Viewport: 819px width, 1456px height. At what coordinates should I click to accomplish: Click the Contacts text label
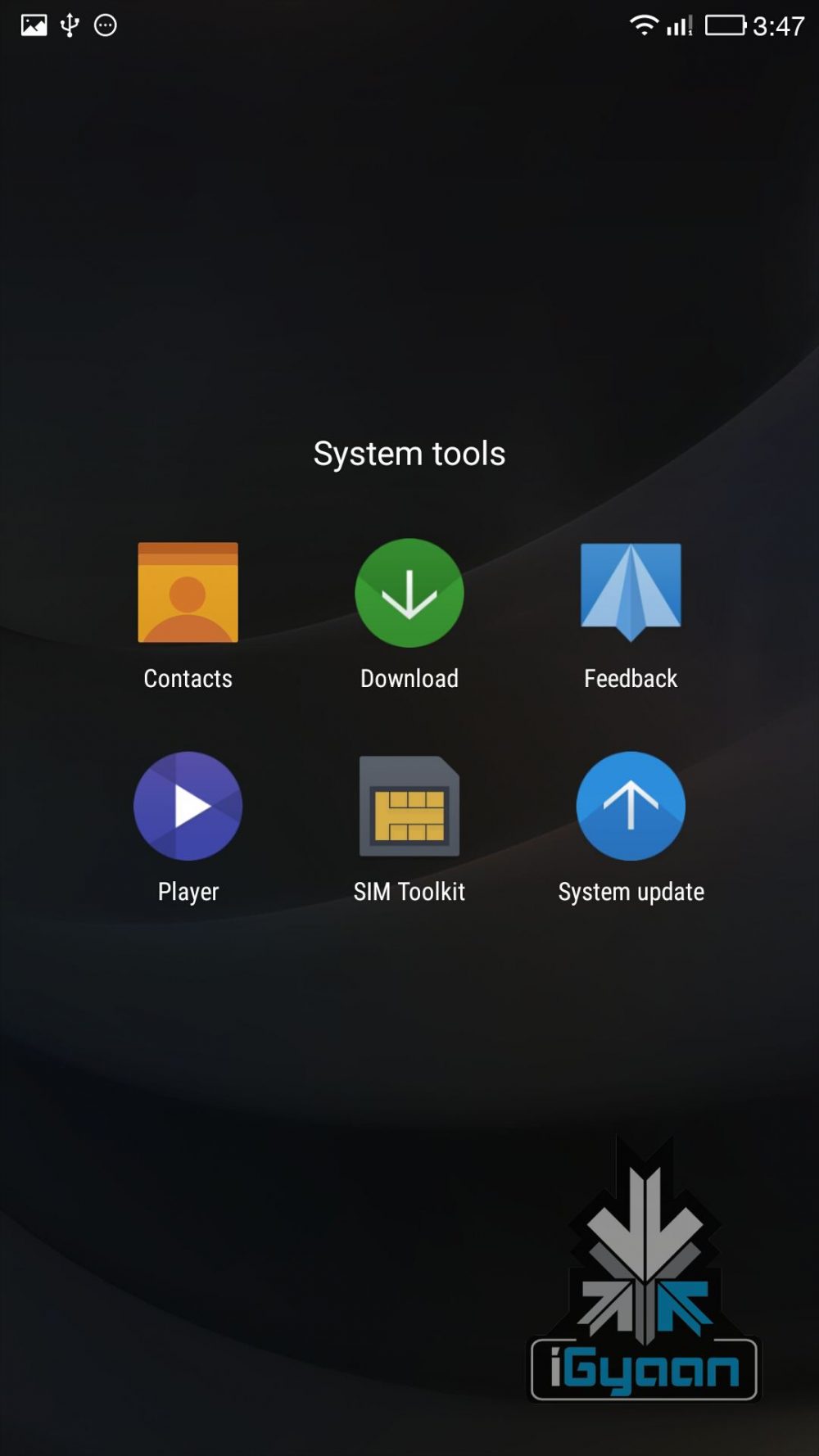click(x=188, y=678)
